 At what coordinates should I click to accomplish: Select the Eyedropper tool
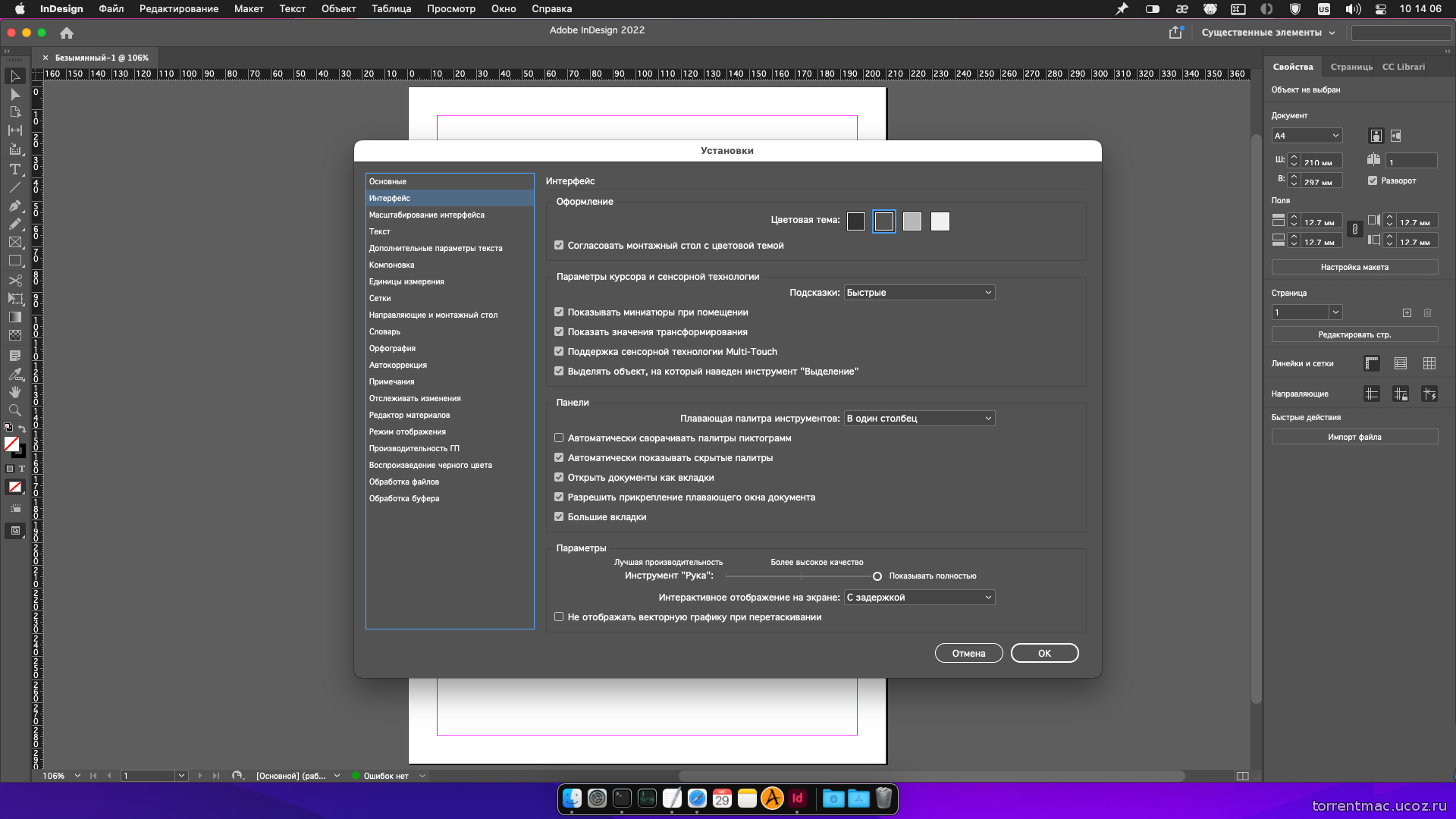(15, 374)
